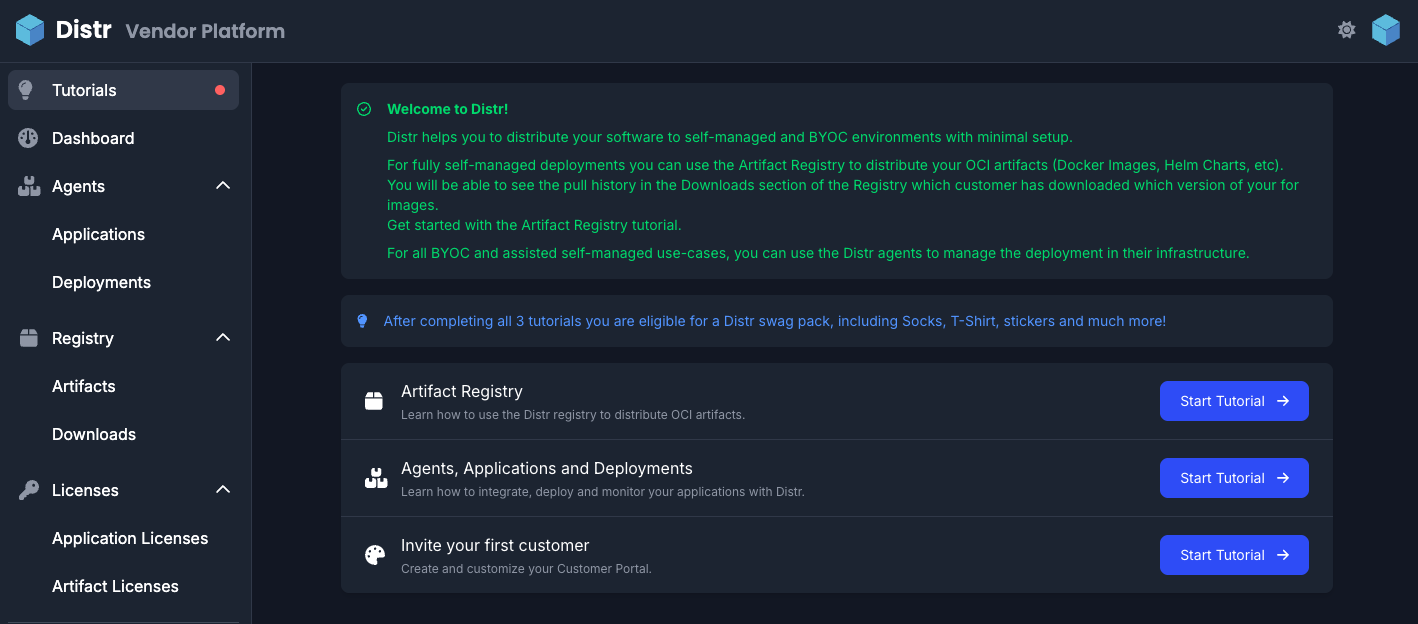Start the Artifact Registry tutorial
The width and height of the screenshot is (1418, 624).
pos(1234,401)
